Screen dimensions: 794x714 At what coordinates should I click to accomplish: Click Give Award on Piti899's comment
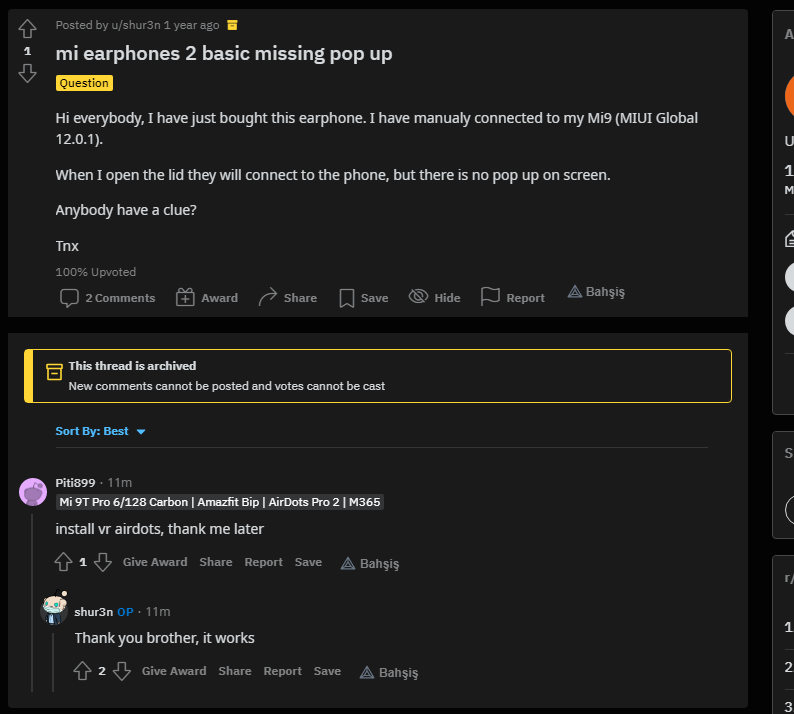pos(155,562)
